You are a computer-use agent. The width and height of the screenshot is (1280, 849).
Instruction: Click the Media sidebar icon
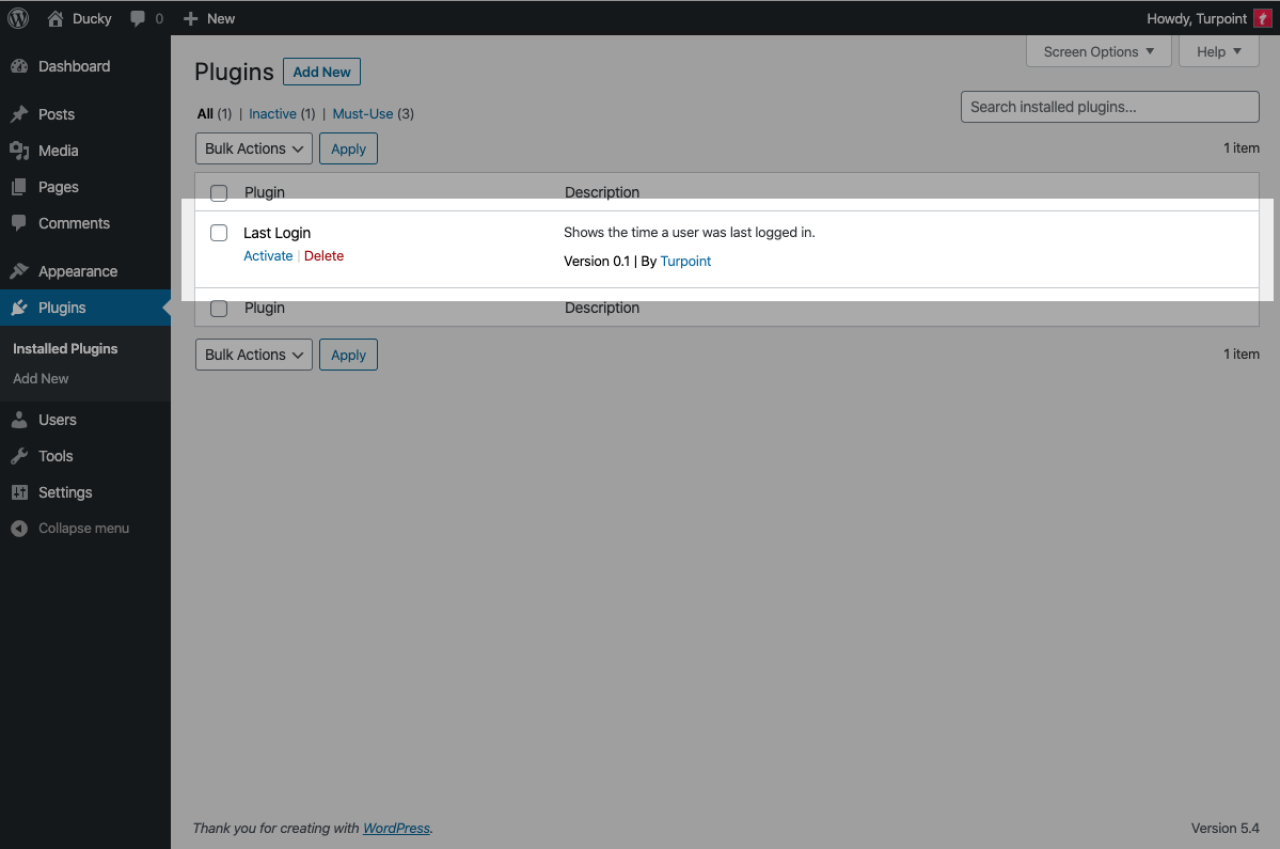19,150
